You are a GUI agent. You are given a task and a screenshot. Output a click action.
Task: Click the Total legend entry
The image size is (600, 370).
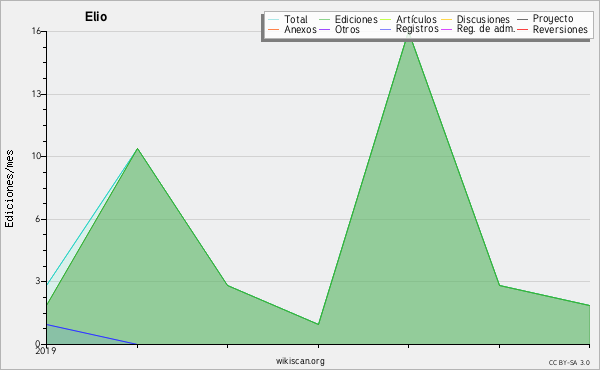pyautogui.click(x=288, y=19)
